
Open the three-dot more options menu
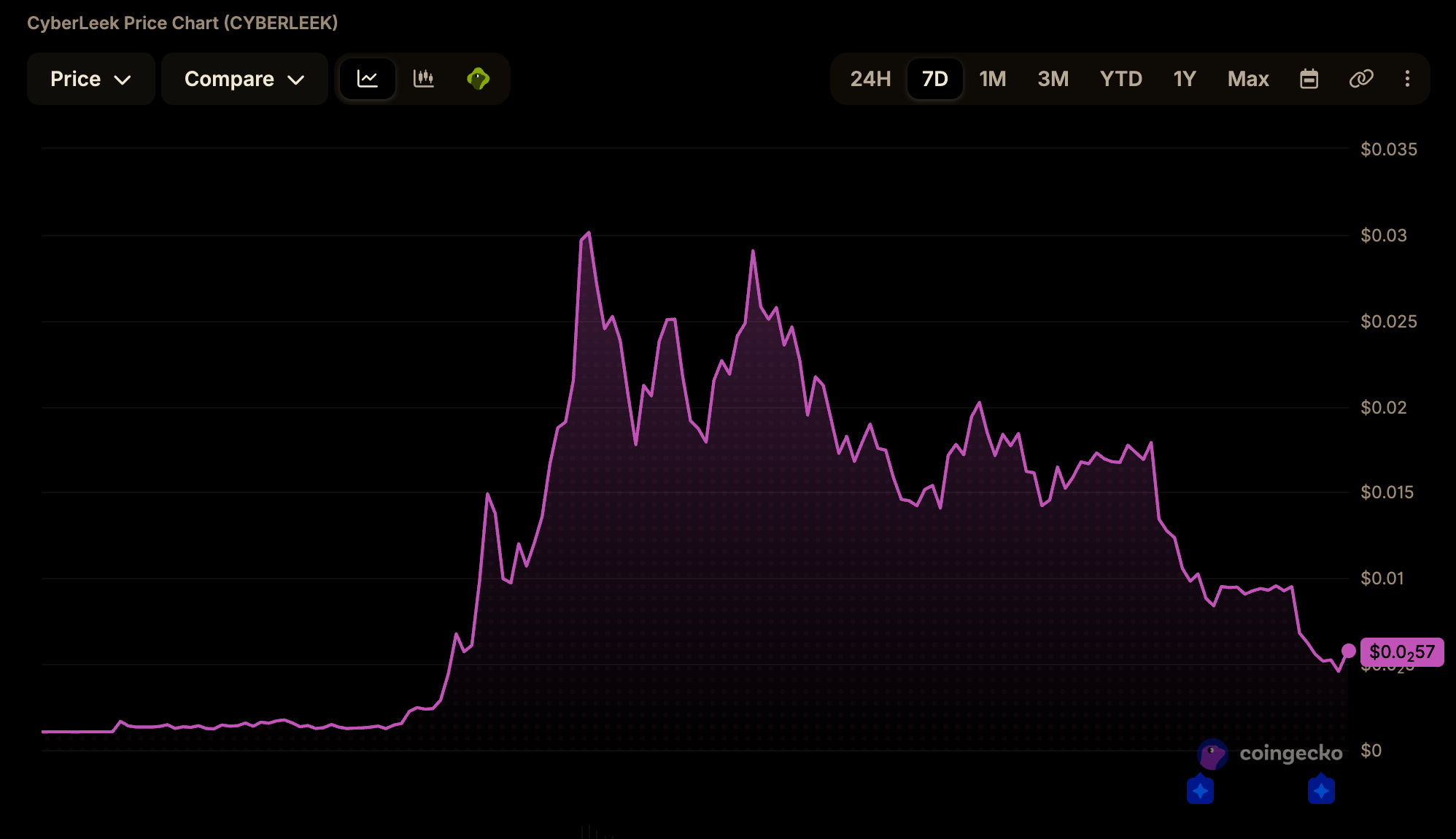1408,79
